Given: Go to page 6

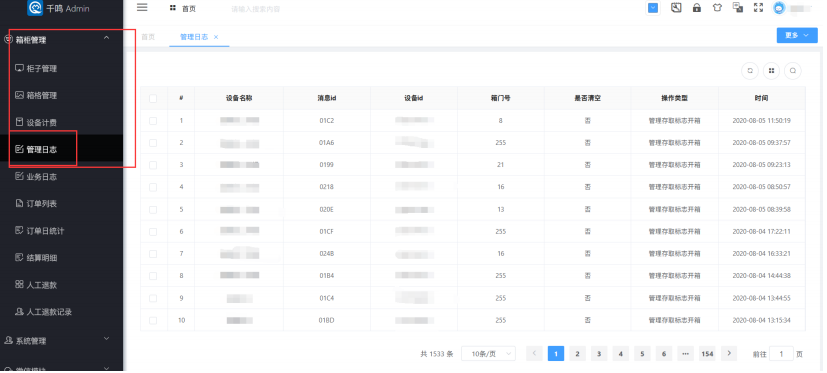Looking at the screenshot, I should [663, 354].
